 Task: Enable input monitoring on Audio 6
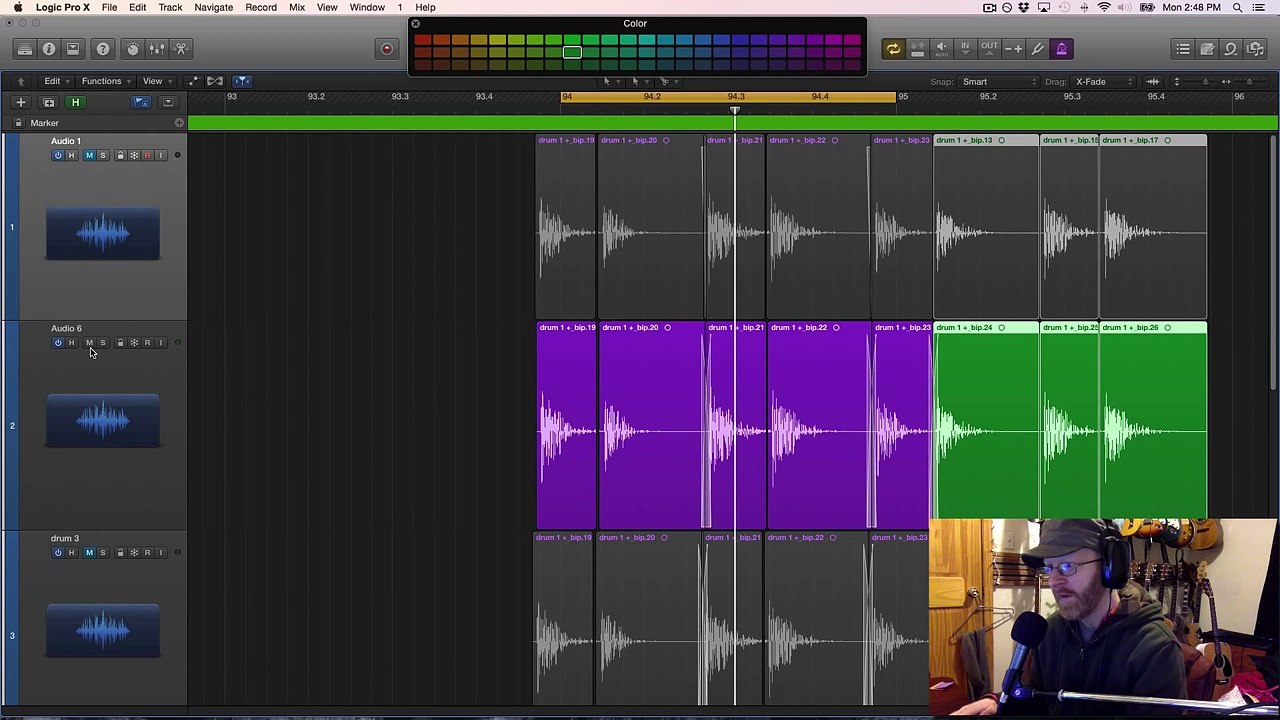[161, 343]
